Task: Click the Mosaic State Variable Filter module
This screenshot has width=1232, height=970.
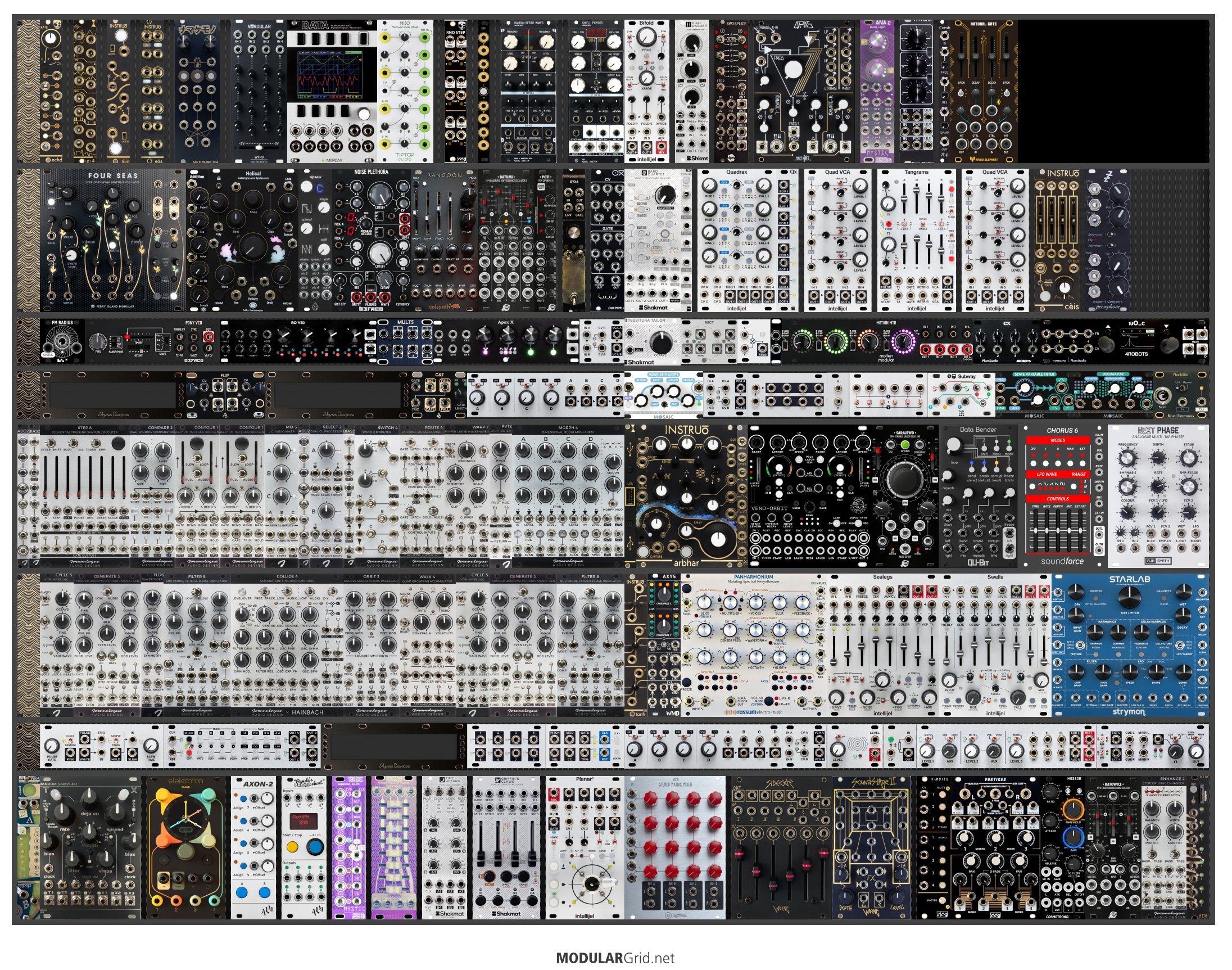Action: pyautogui.click(x=1034, y=395)
